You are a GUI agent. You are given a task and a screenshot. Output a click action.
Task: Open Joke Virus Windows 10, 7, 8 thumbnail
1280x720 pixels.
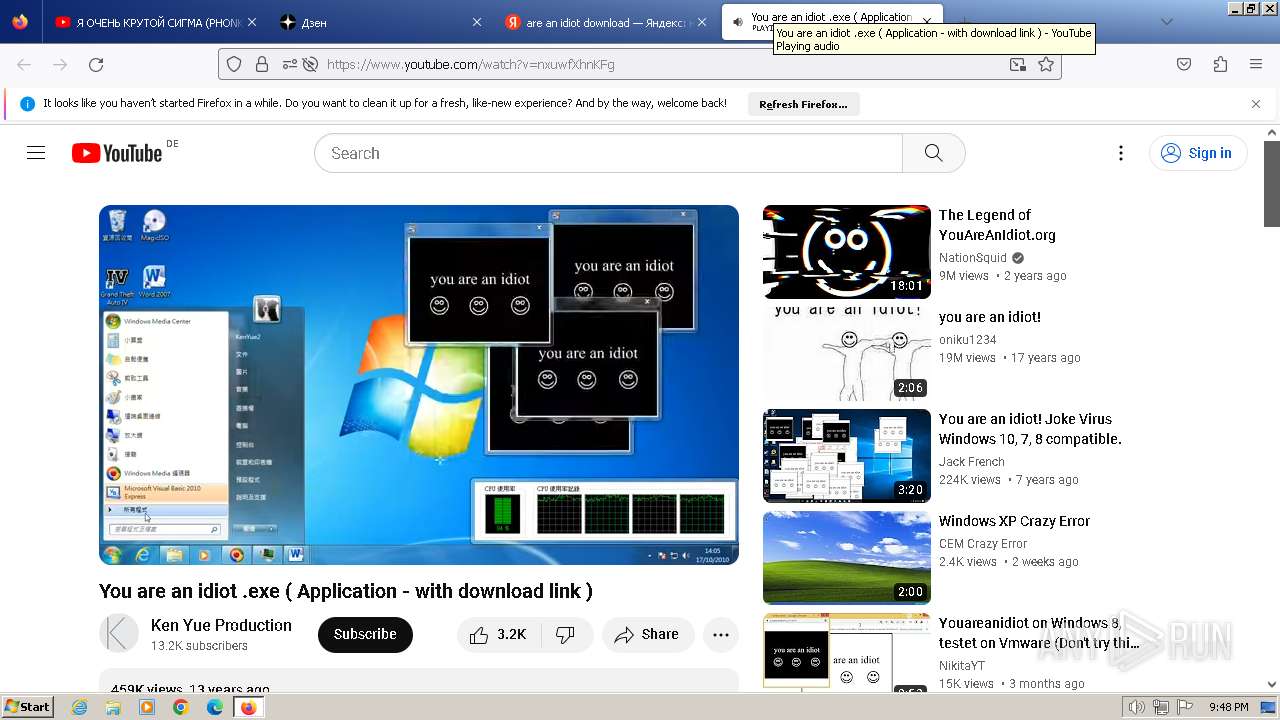coord(847,456)
